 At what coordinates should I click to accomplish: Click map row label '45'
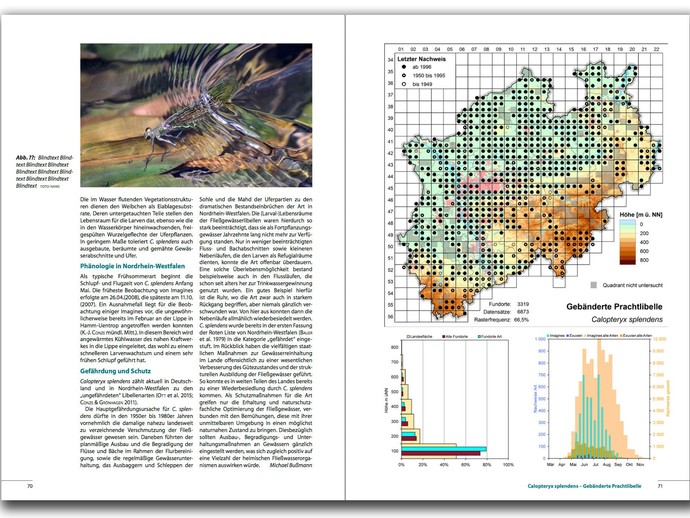[x=390, y=188]
